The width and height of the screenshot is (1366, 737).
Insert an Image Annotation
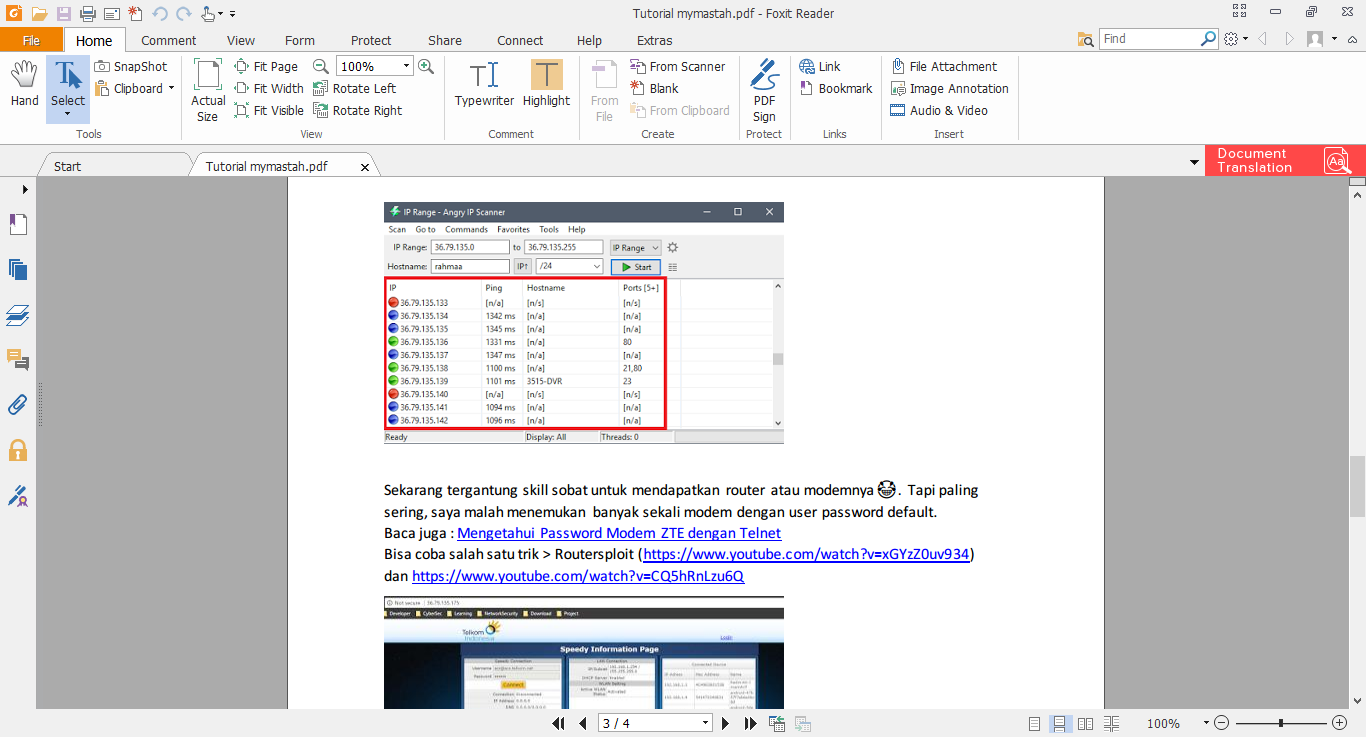tap(950, 88)
